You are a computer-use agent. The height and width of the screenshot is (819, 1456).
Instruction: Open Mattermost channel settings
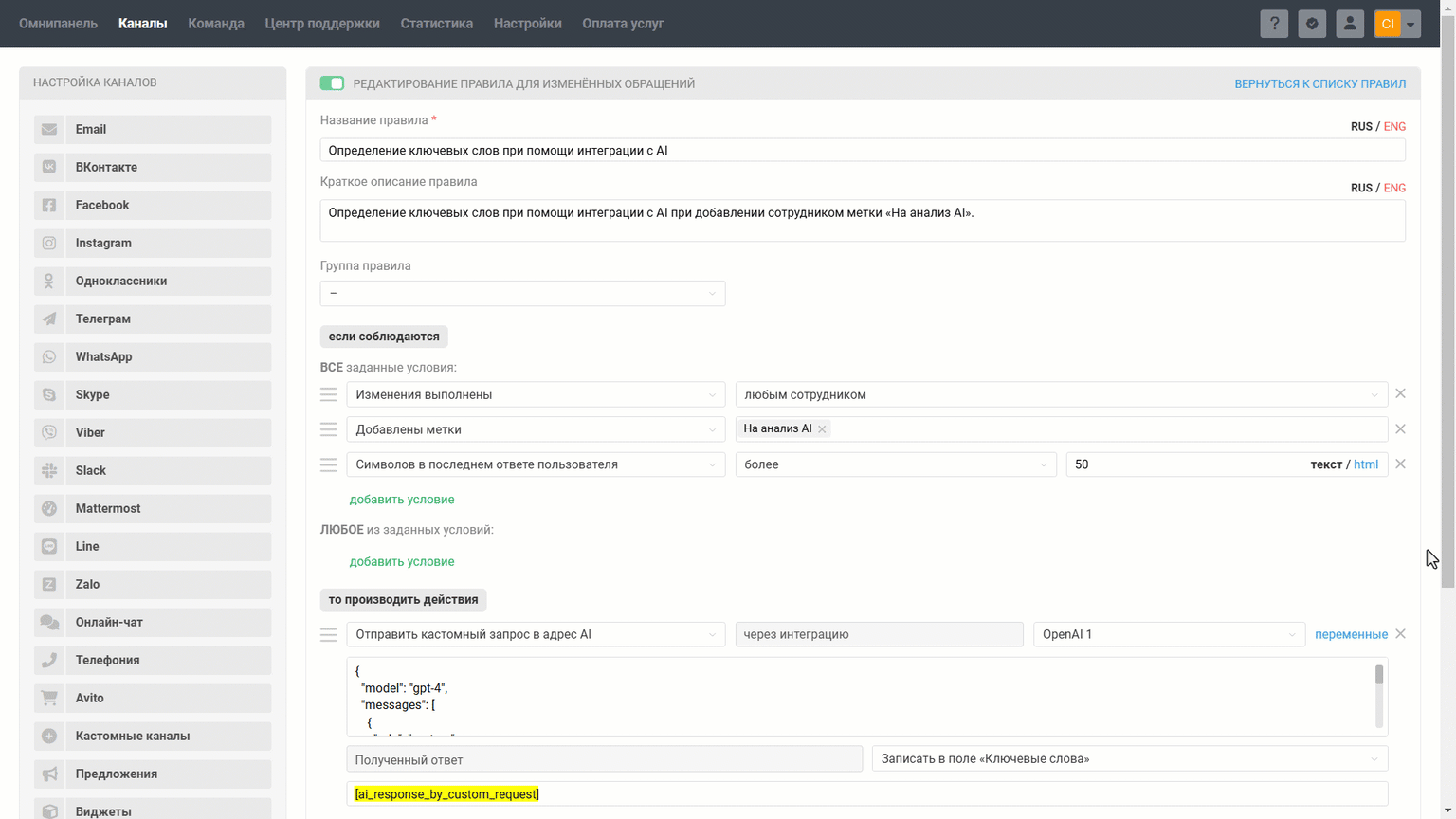pyautogui.click(x=153, y=508)
